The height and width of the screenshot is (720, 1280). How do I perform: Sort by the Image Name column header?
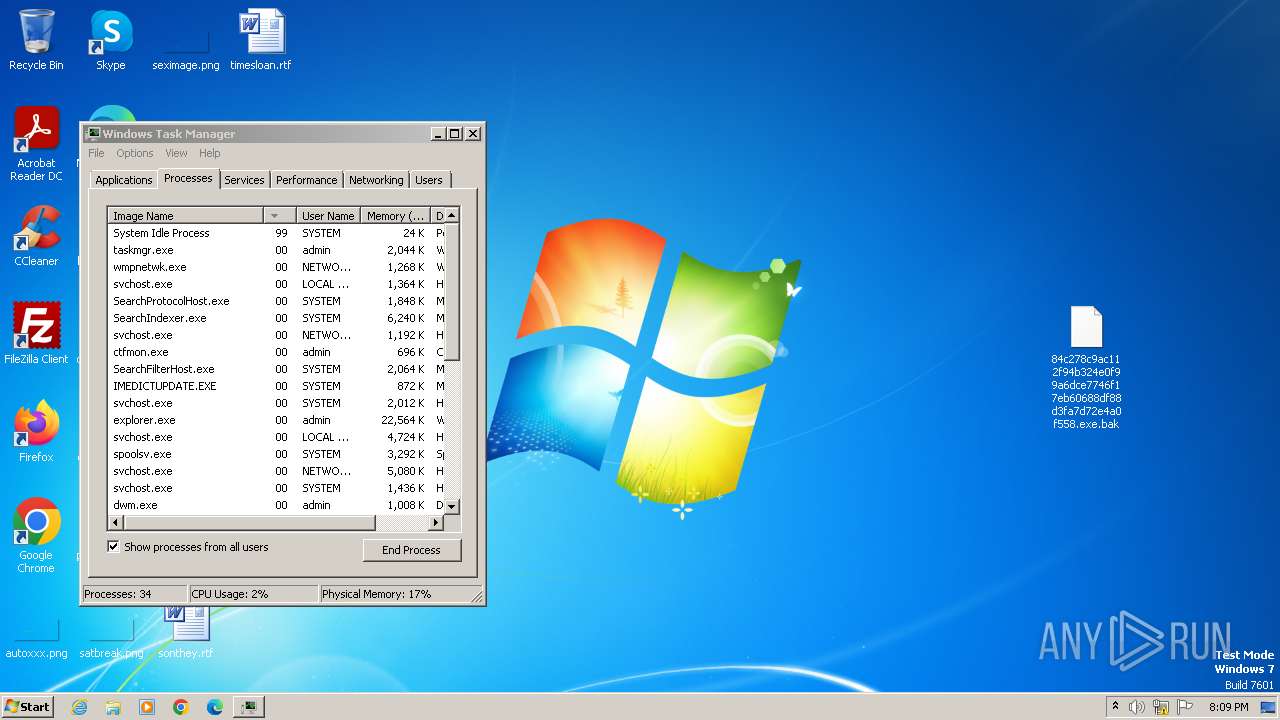click(185, 215)
